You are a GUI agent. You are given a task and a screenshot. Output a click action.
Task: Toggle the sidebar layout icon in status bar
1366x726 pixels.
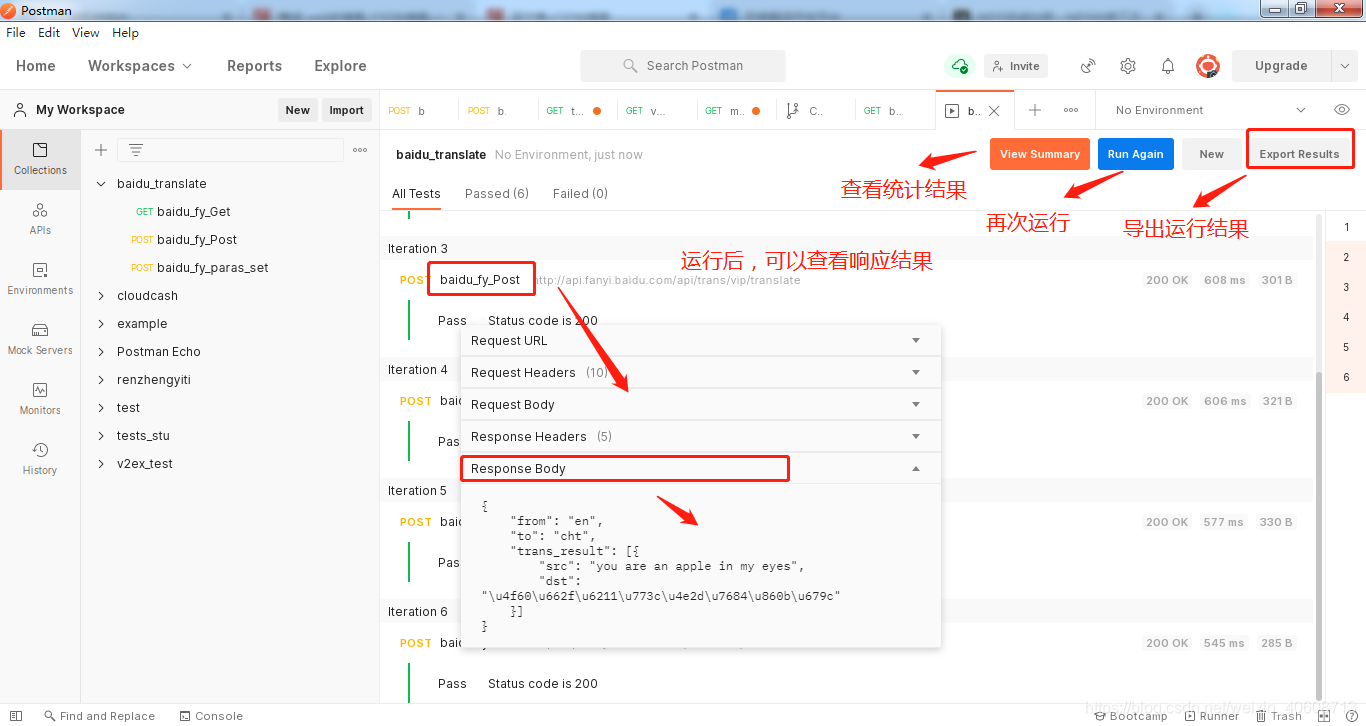pyautogui.click(x=16, y=716)
